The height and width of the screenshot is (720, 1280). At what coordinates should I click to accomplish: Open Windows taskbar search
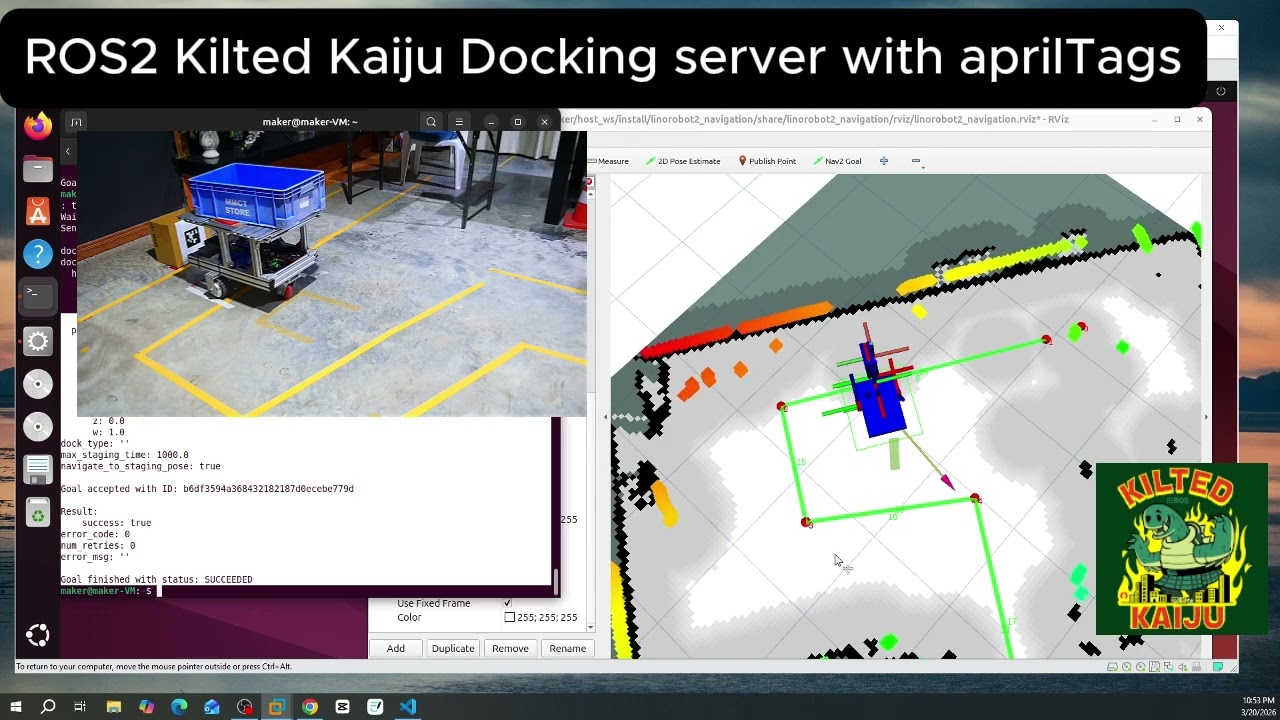pos(48,707)
